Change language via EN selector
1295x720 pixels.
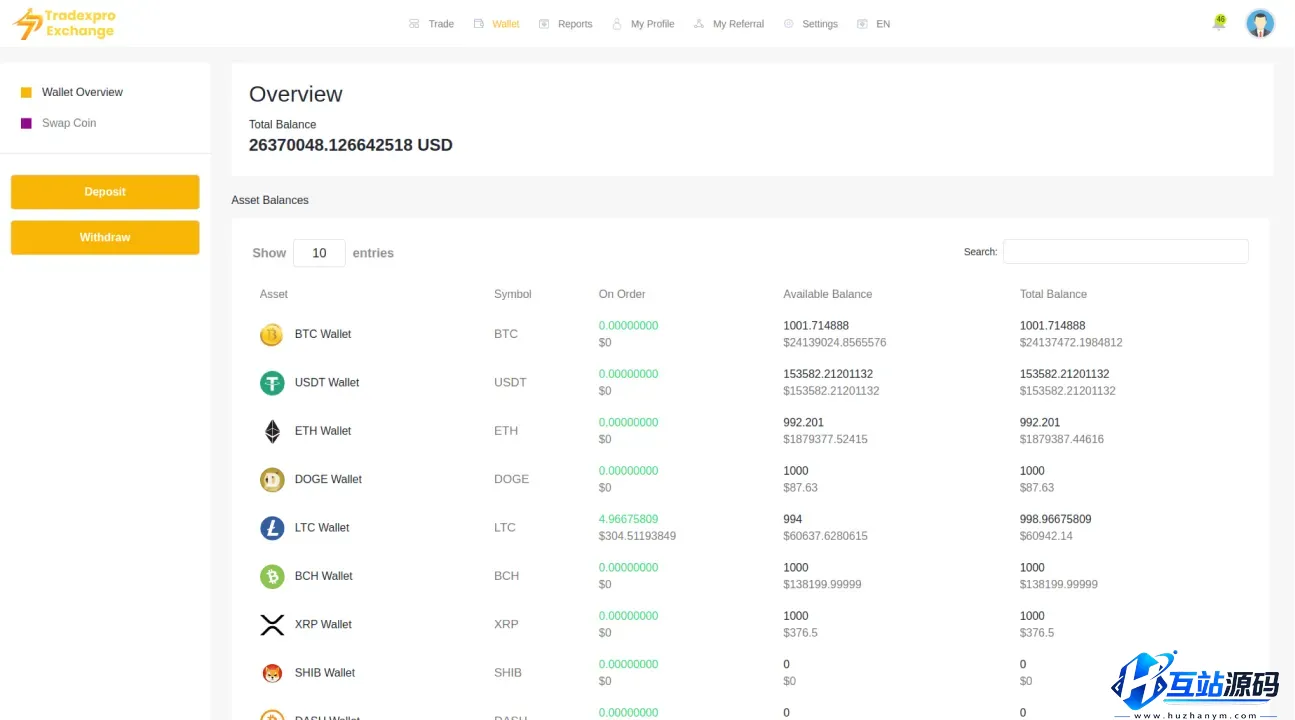883,24
